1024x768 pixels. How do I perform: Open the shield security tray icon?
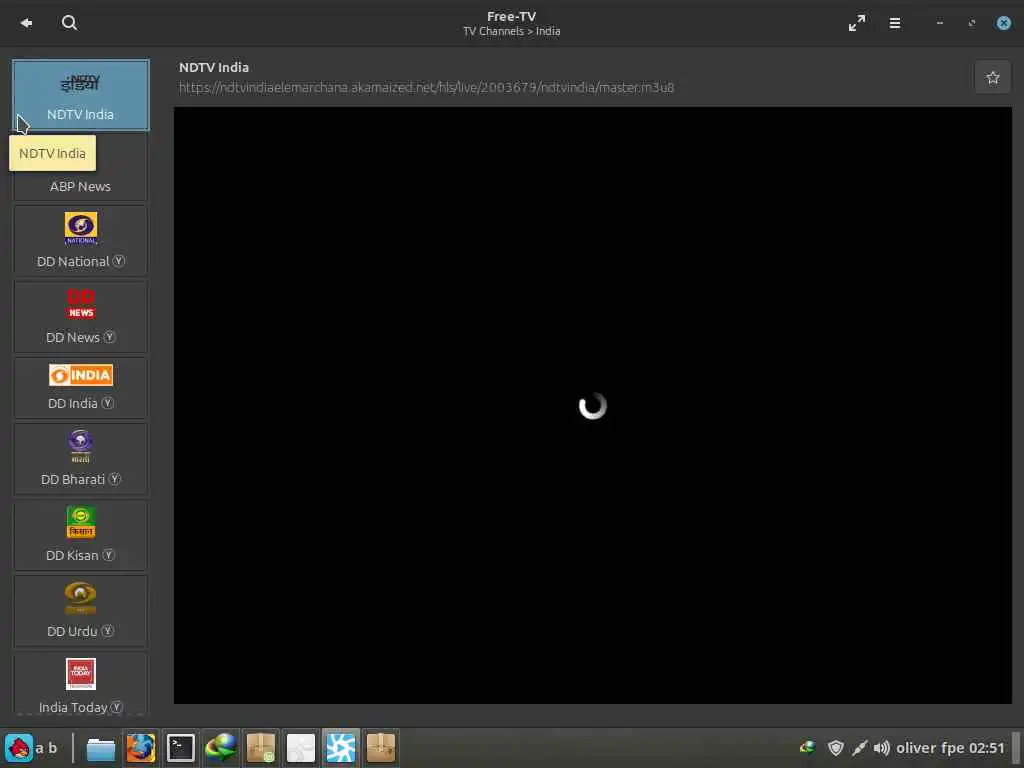click(x=835, y=748)
